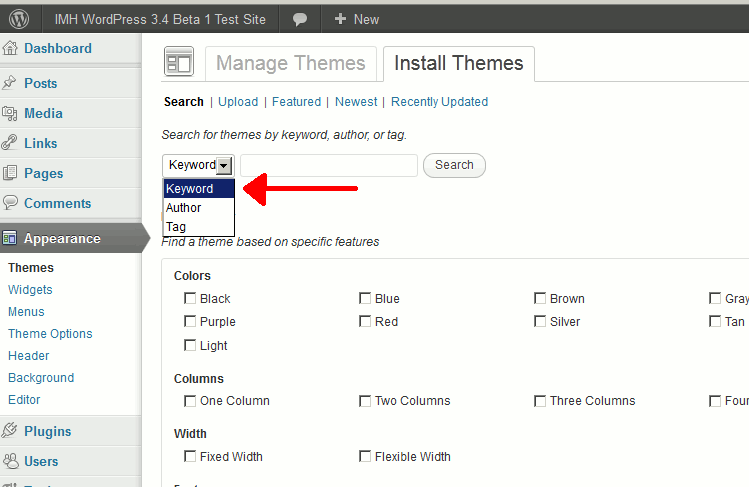The width and height of the screenshot is (749, 487).
Task: Open the comments bubble icon in toolbar
Action: (x=300, y=20)
